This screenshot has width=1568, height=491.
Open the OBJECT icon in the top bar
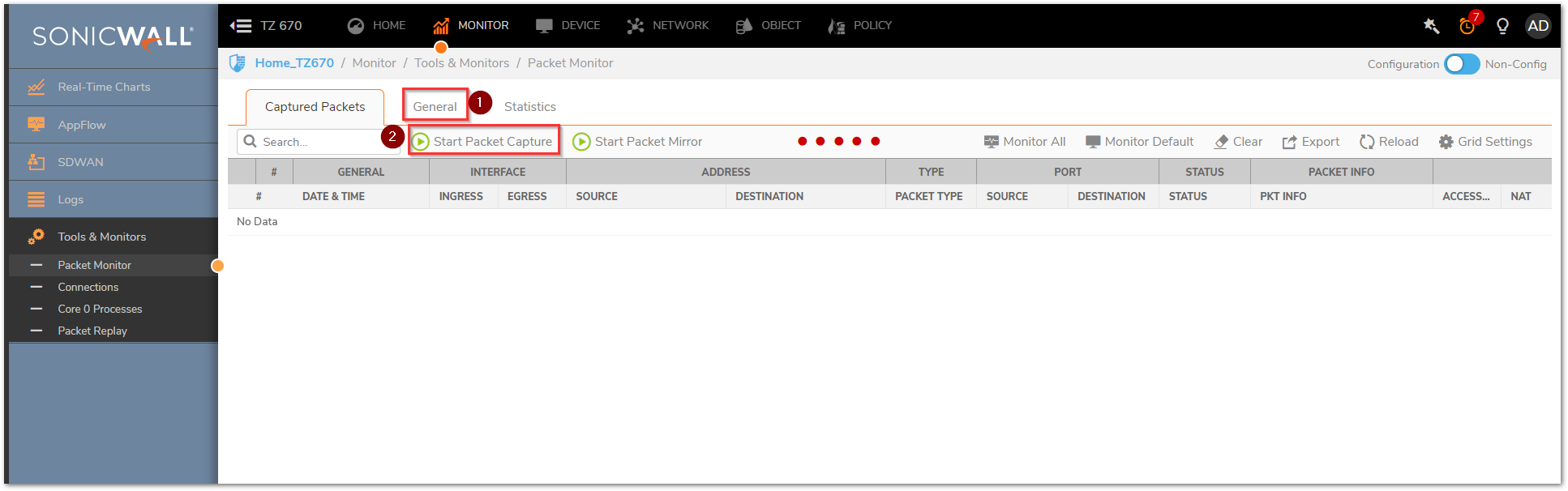click(x=743, y=26)
